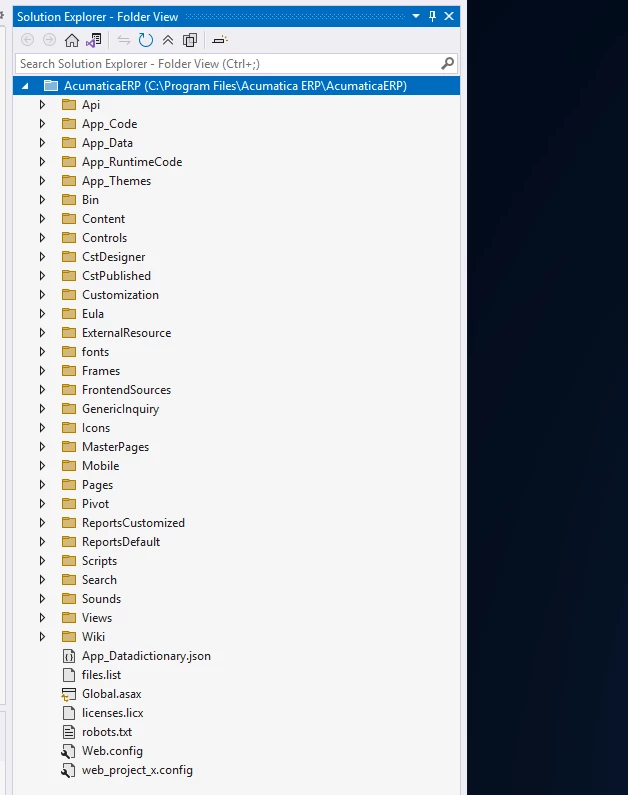Expand the Sounds folder
628x795 pixels.
(43, 599)
